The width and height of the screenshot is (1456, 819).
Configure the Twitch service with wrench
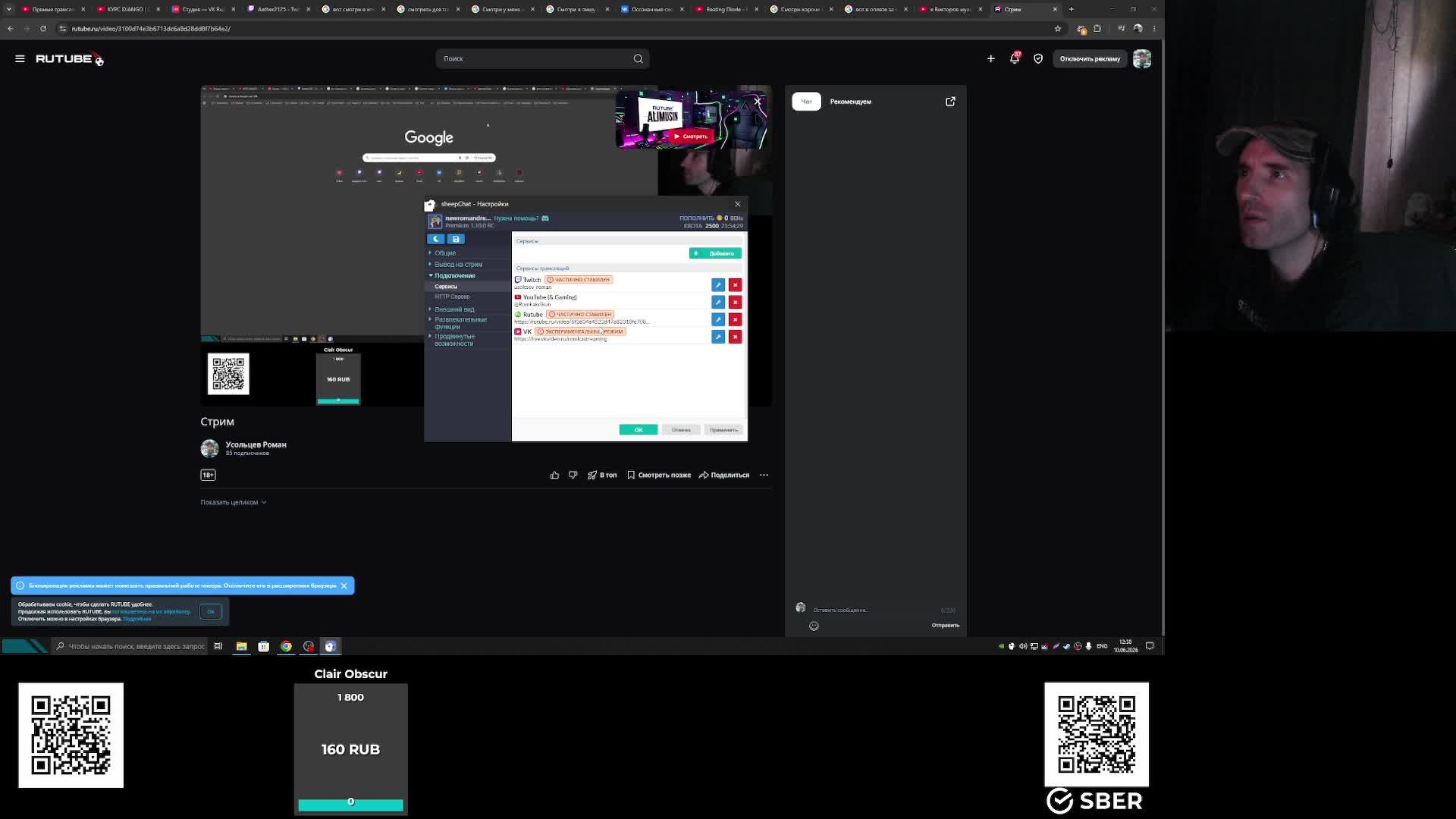(718, 284)
